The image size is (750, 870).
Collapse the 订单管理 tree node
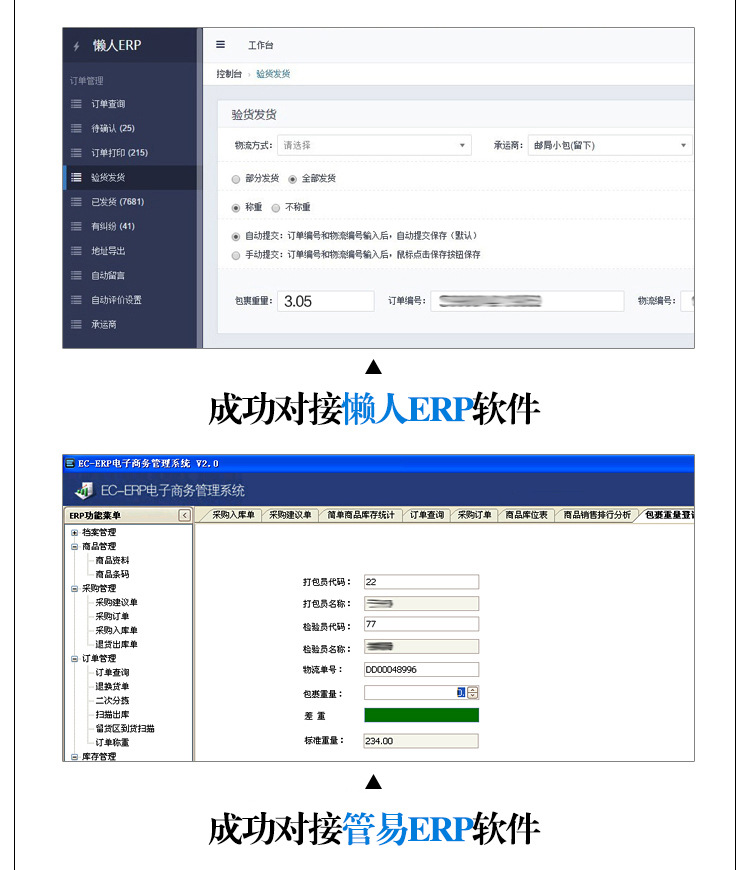(x=74, y=659)
